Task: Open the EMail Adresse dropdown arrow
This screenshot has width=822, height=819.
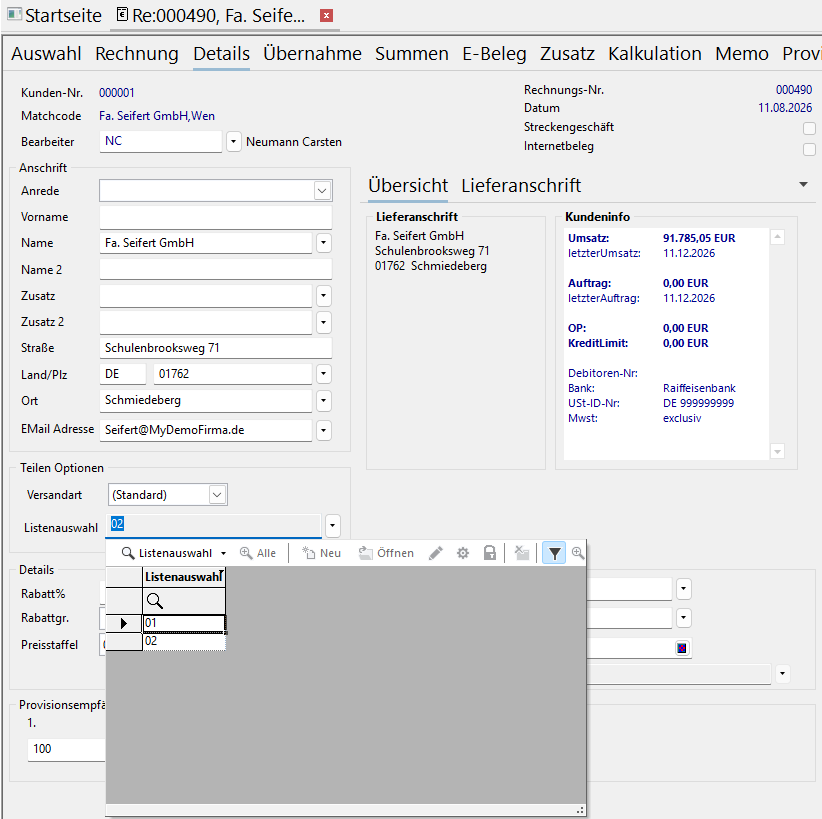Action: pyautogui.click(x=323, y=430)
